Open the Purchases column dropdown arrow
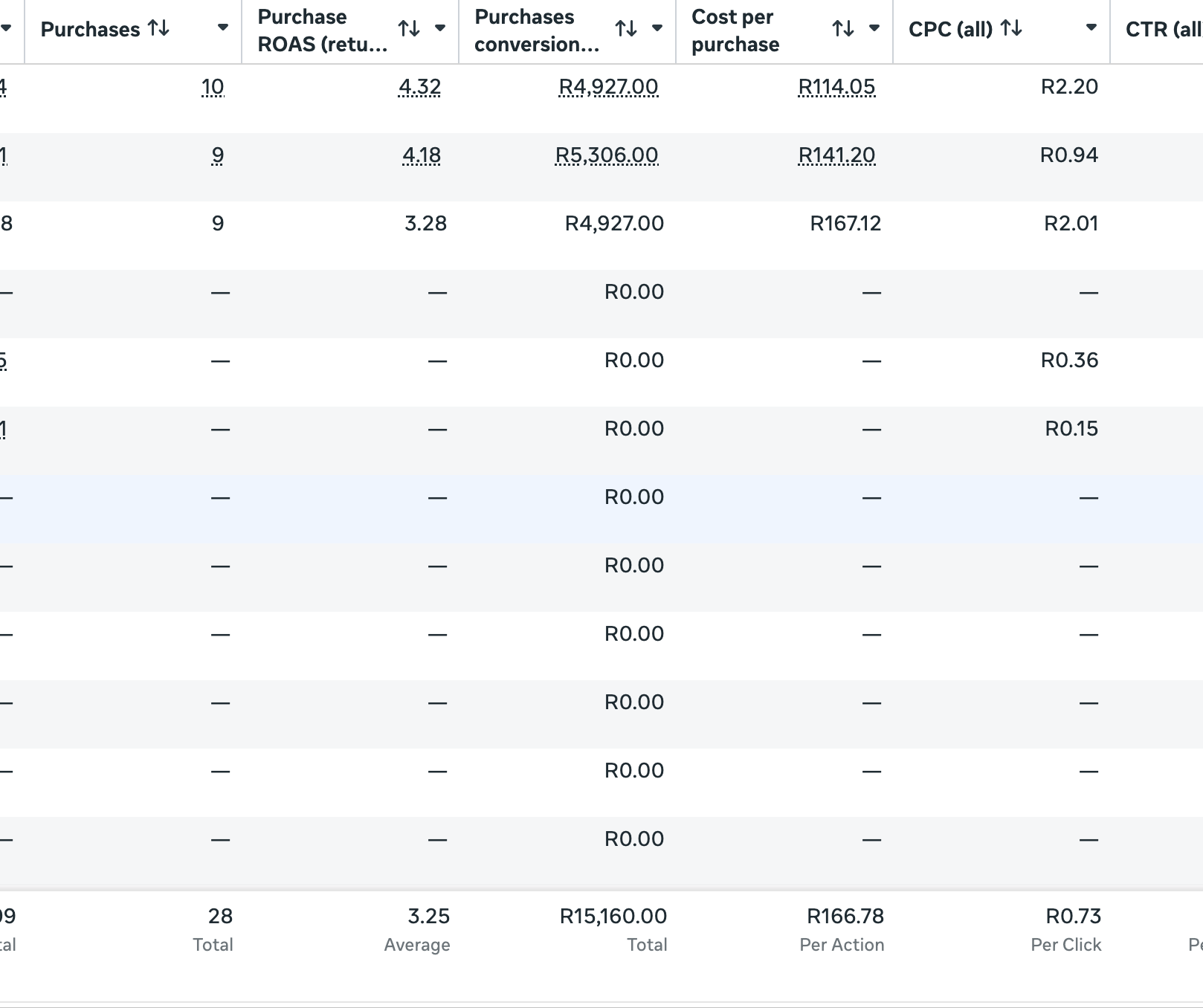1203x1008 pixels. pos(222,28)
